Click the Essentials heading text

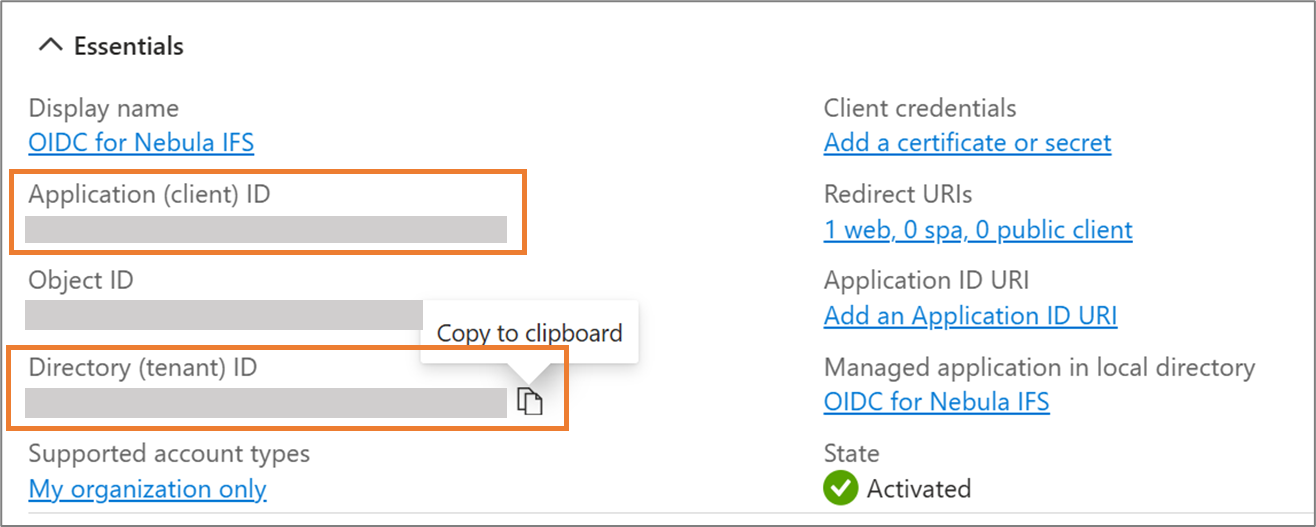click(x=129, y=46)
